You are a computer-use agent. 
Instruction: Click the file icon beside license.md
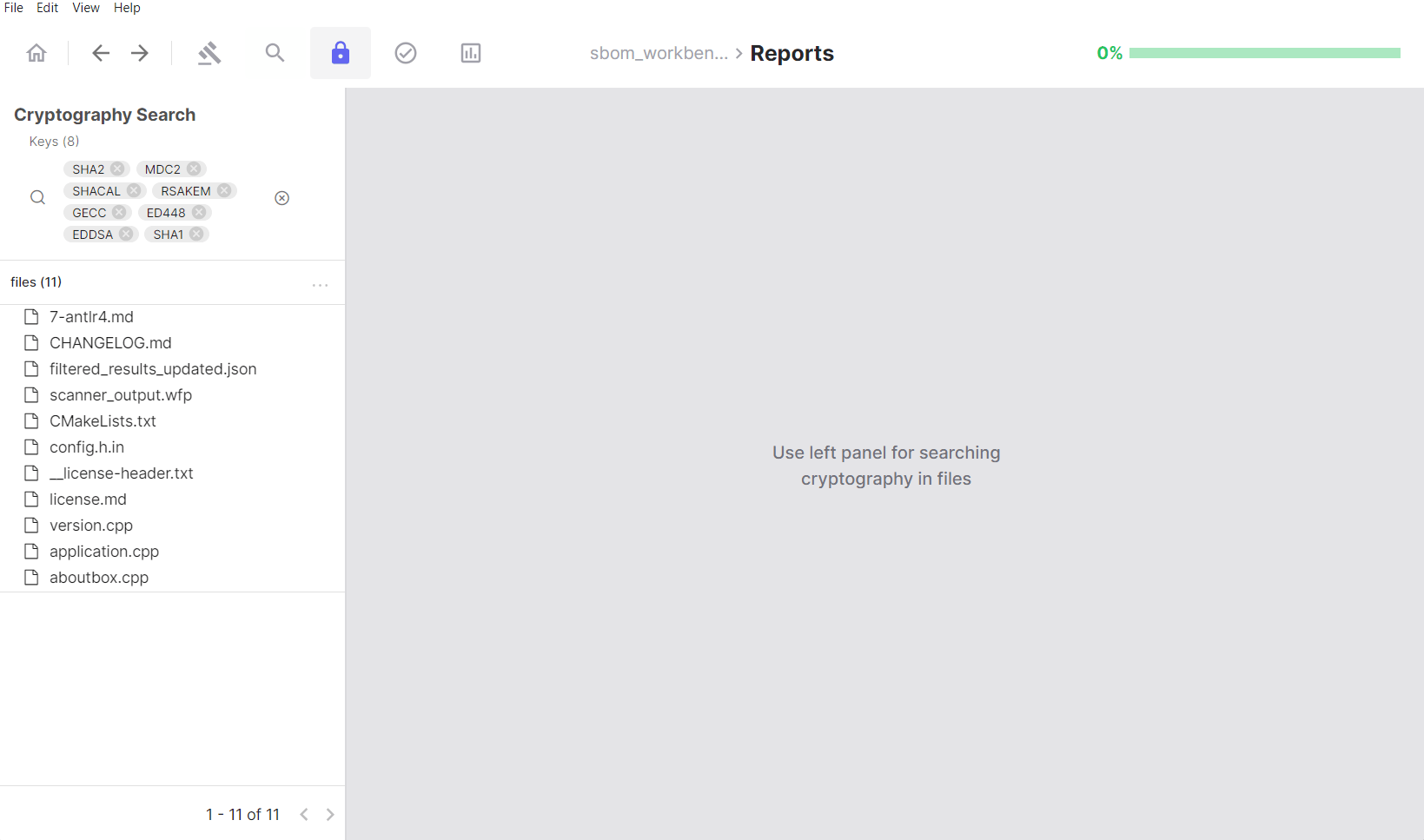(x=31, y=499)
